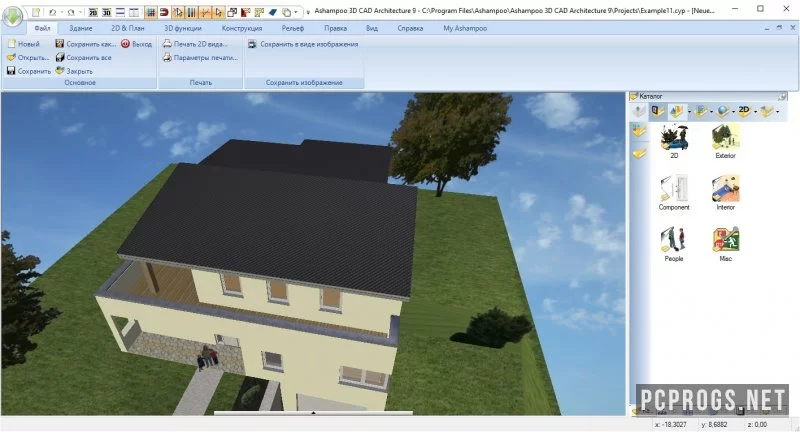
Task: Open the 2D catalog folder
Action: coord(674,141)
